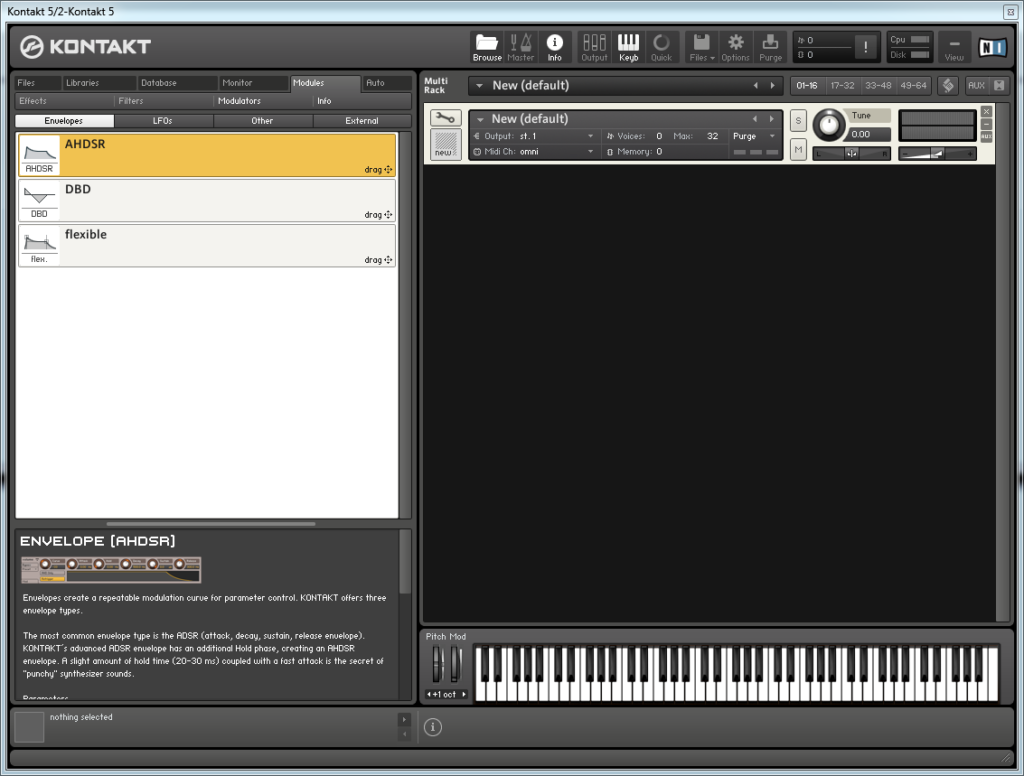The image size is (1024, 776).
Task: Open Options gear dialog
Action: pyautogui.click(x=735, y=47)
